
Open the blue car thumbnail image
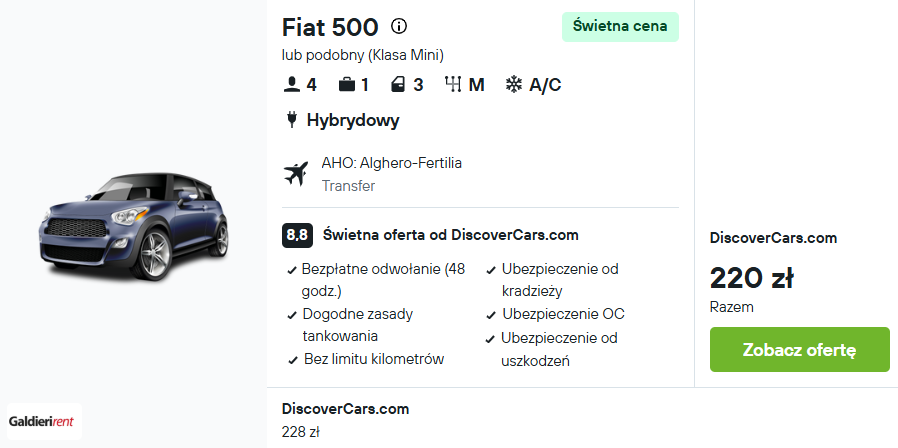(133, 226)
